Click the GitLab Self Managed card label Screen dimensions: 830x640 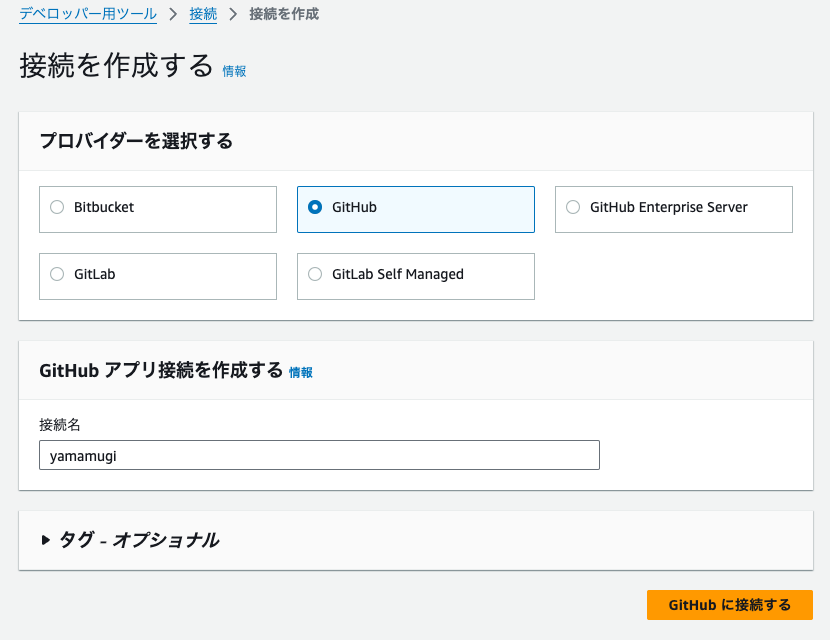tap(398, 274)
